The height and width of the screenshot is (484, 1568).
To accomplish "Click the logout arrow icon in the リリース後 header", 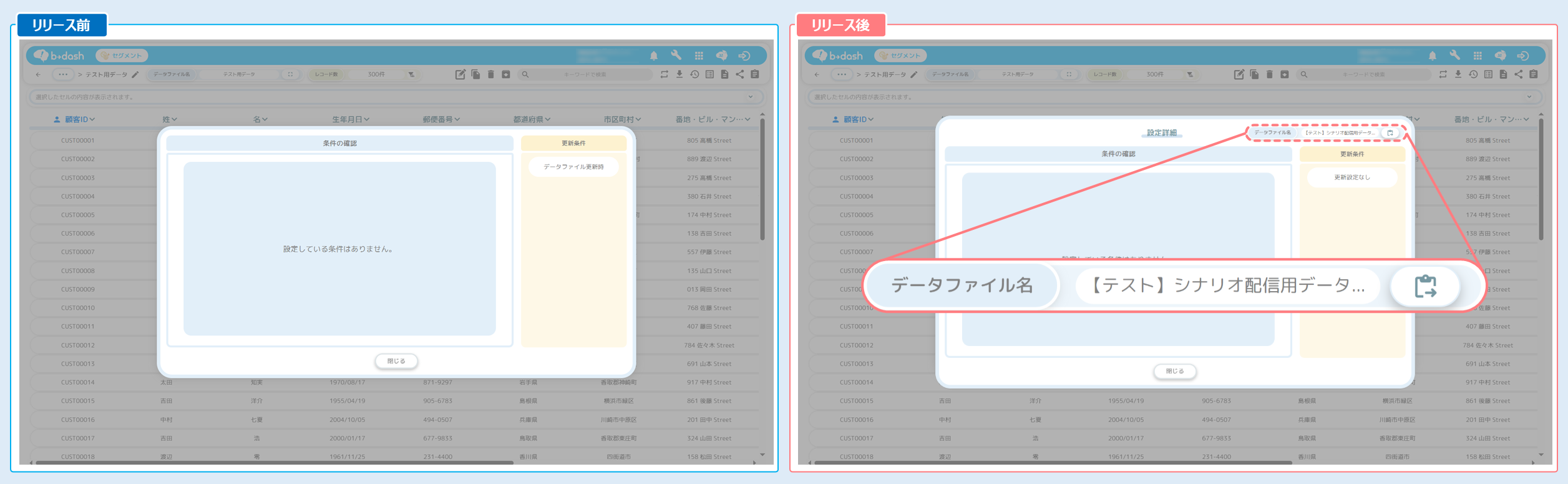I will click(x=1522, y=56).
